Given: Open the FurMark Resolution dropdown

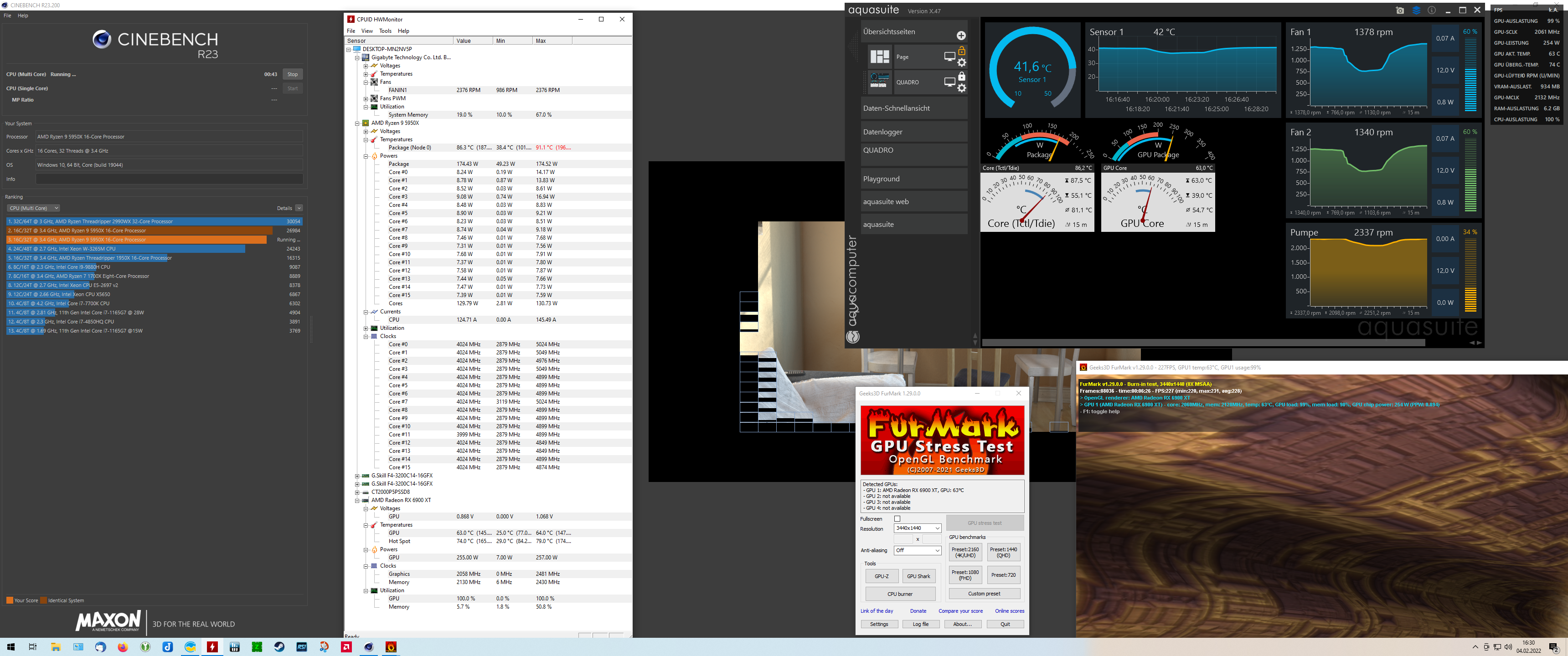Looking at the screenshot, I should coord(917,528).
